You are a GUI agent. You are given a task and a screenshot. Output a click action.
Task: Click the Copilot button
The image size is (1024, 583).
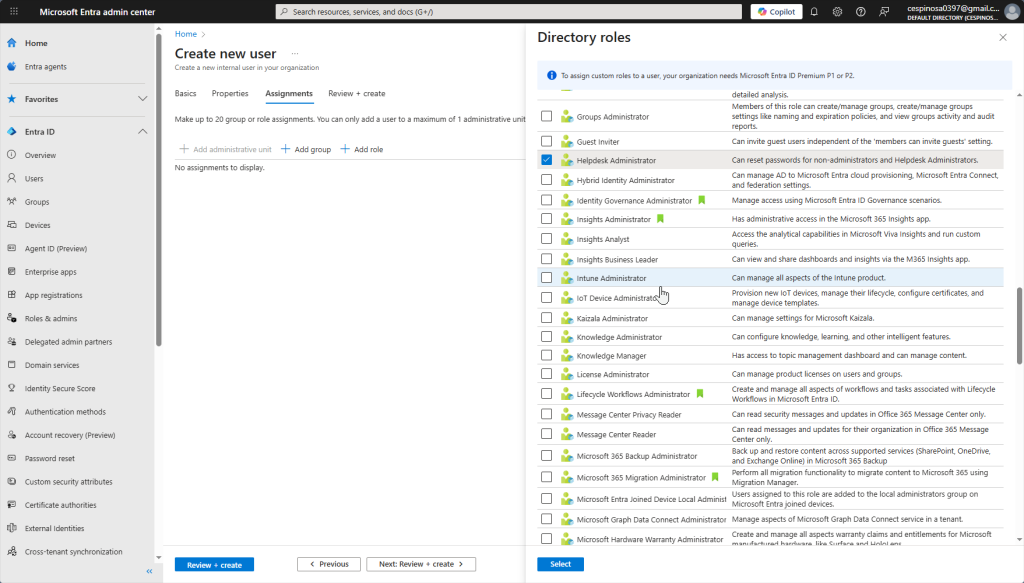[776, 12]
